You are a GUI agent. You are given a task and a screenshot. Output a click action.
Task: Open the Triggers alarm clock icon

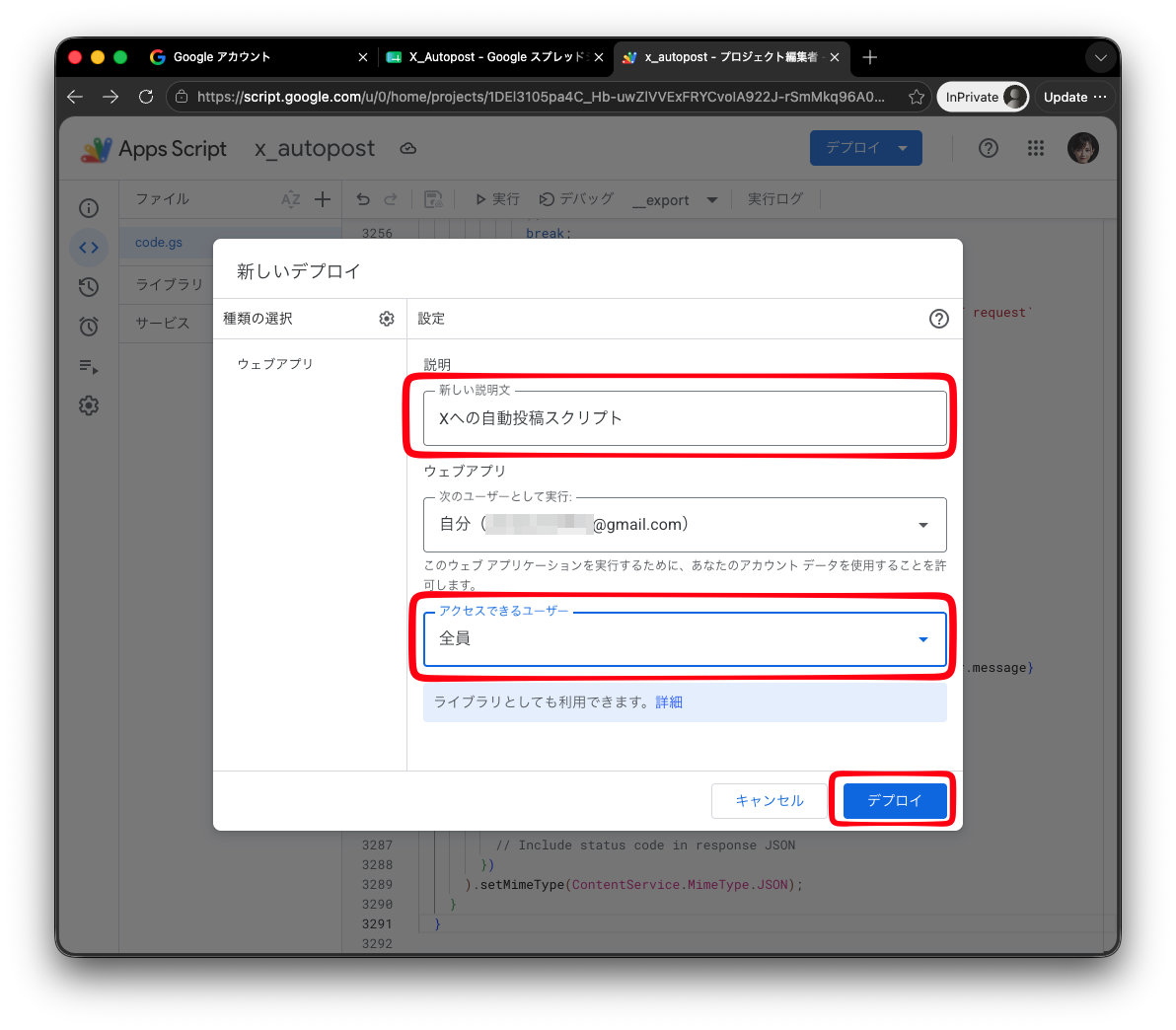[89, 327]
